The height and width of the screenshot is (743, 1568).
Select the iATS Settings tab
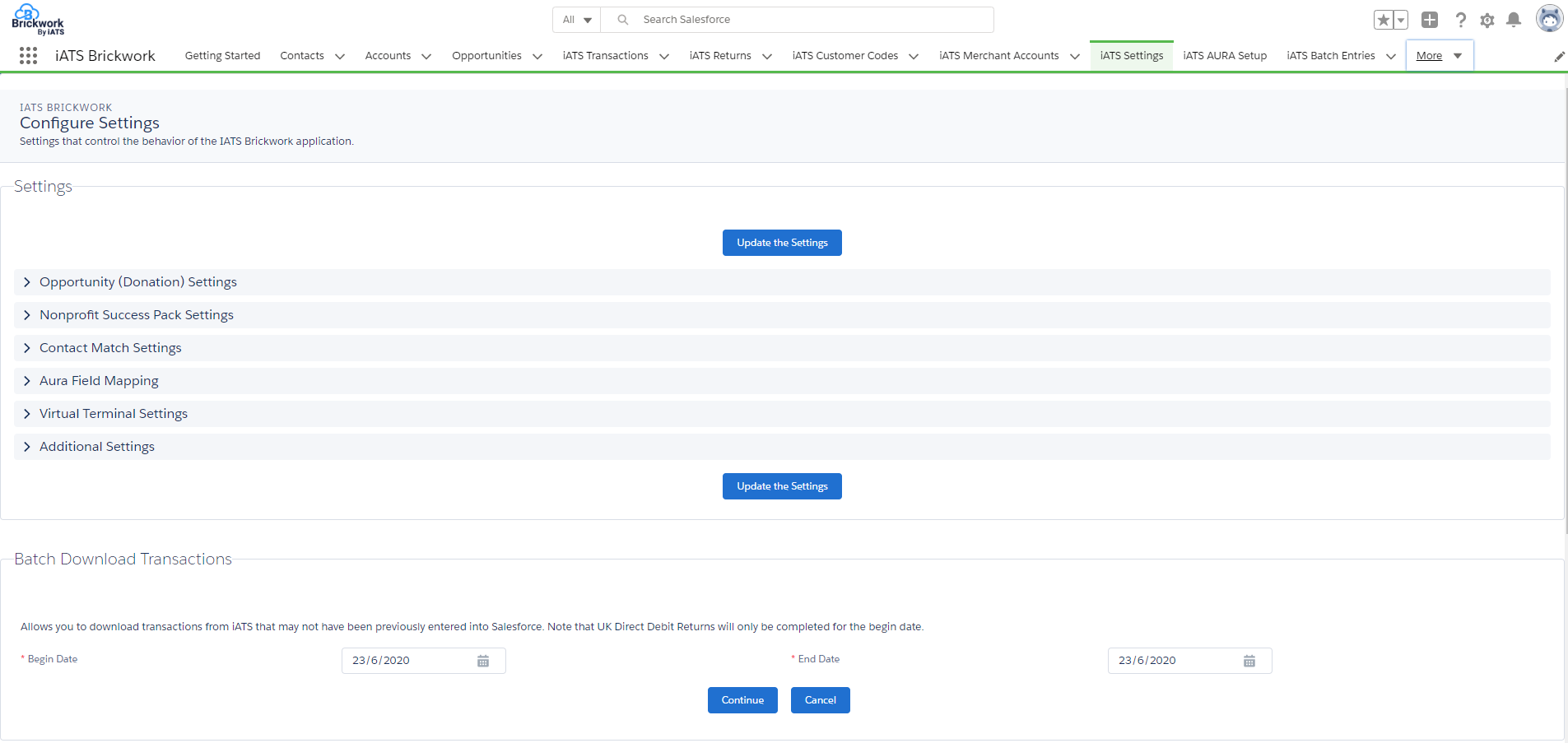pyautogui.click(x=1132, y=56)
